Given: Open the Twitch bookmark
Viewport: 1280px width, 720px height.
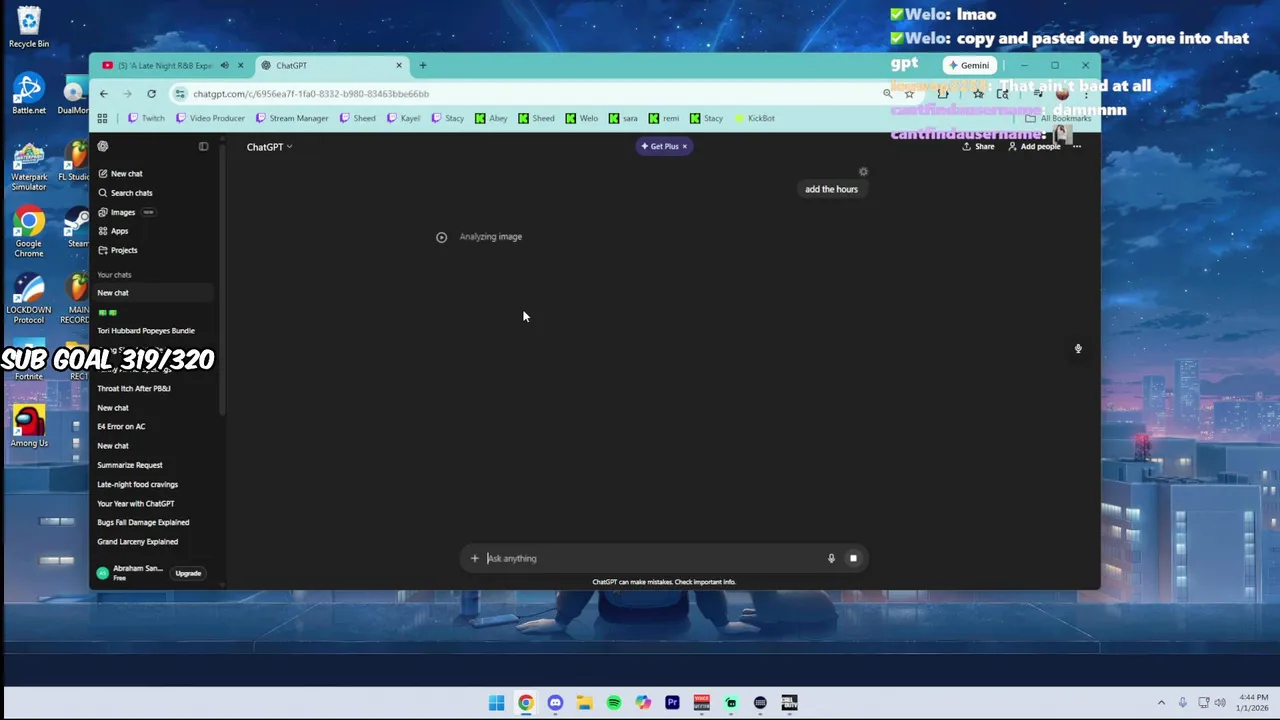Looking at the screenshot, I should (146, 118).
